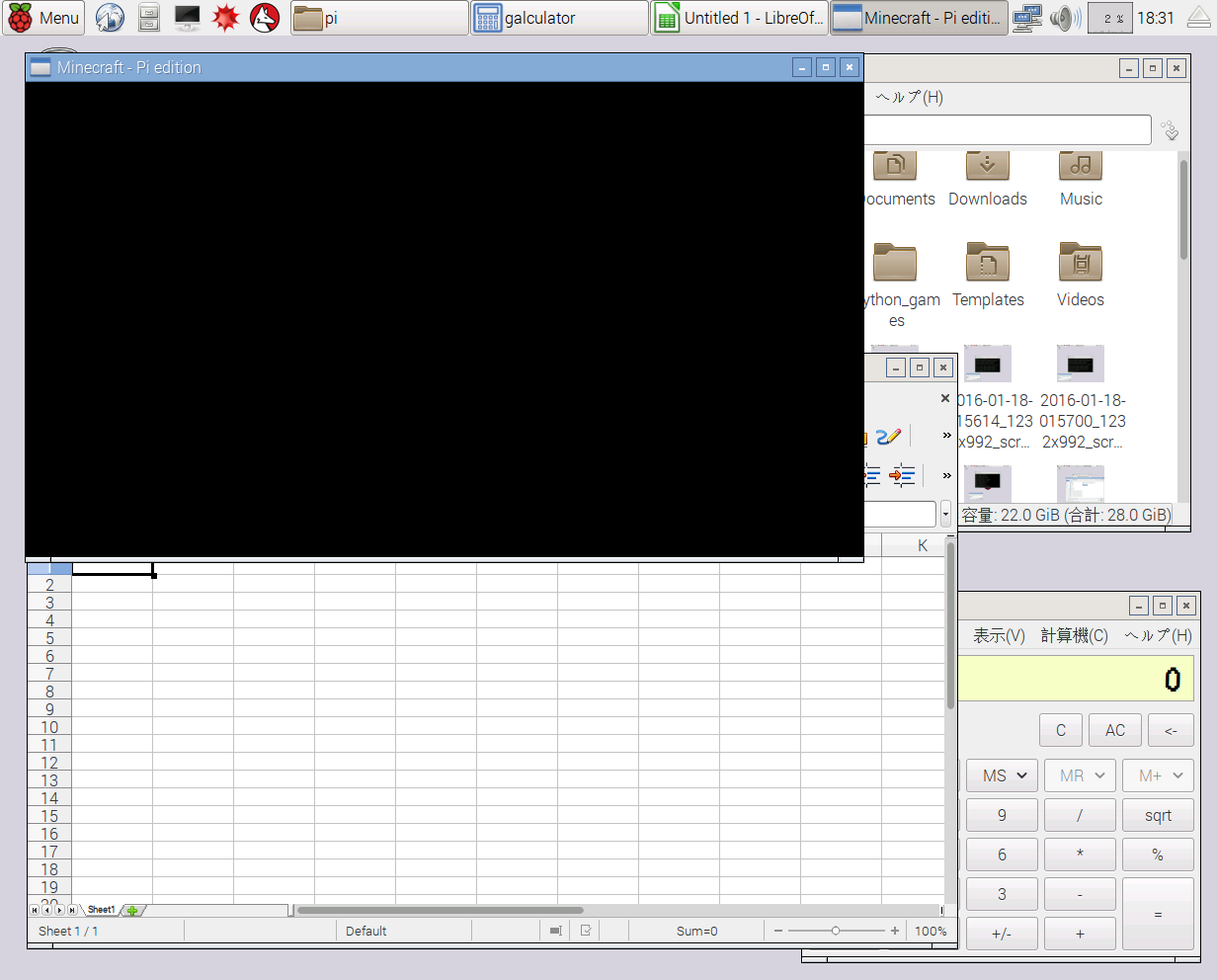Select the Templates folder
The image size is (1217, 980).
[988, 276]
